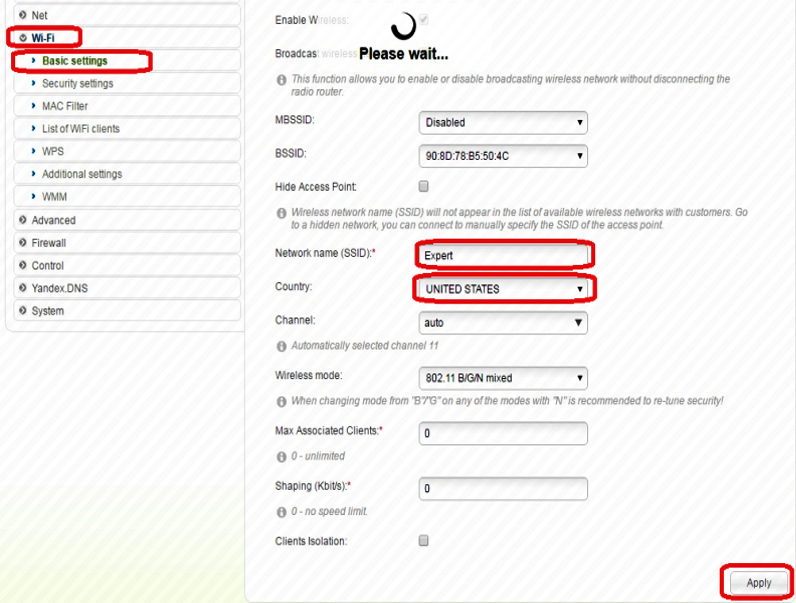The height and width of the screenshot is (603, 796).
Task: Collapse the Wi-Fi section arrow icon
Action: click(x=22, y=38)
